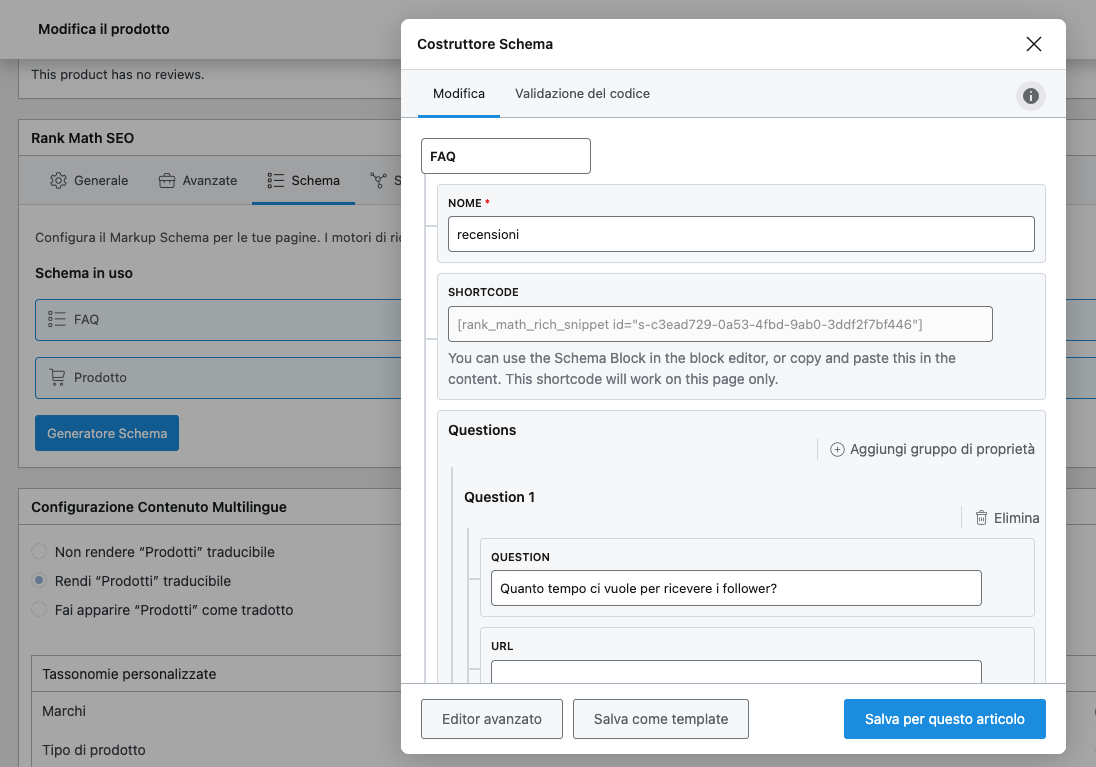Select Non rendere "Prodotti" traducibile option
Screen dimensions: 1096x767
point(39,552)
